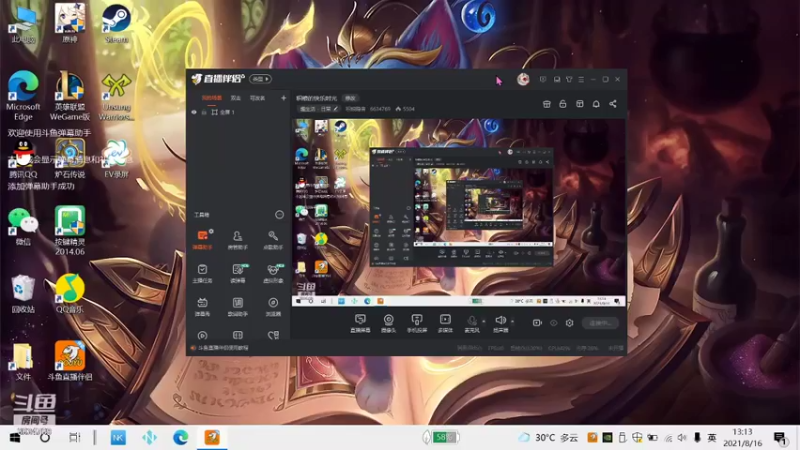The height and width of the screenshot is (450, 800).
Task: Open the weather widget showing 30°C 多云
Action: click(x=548, y=437)
